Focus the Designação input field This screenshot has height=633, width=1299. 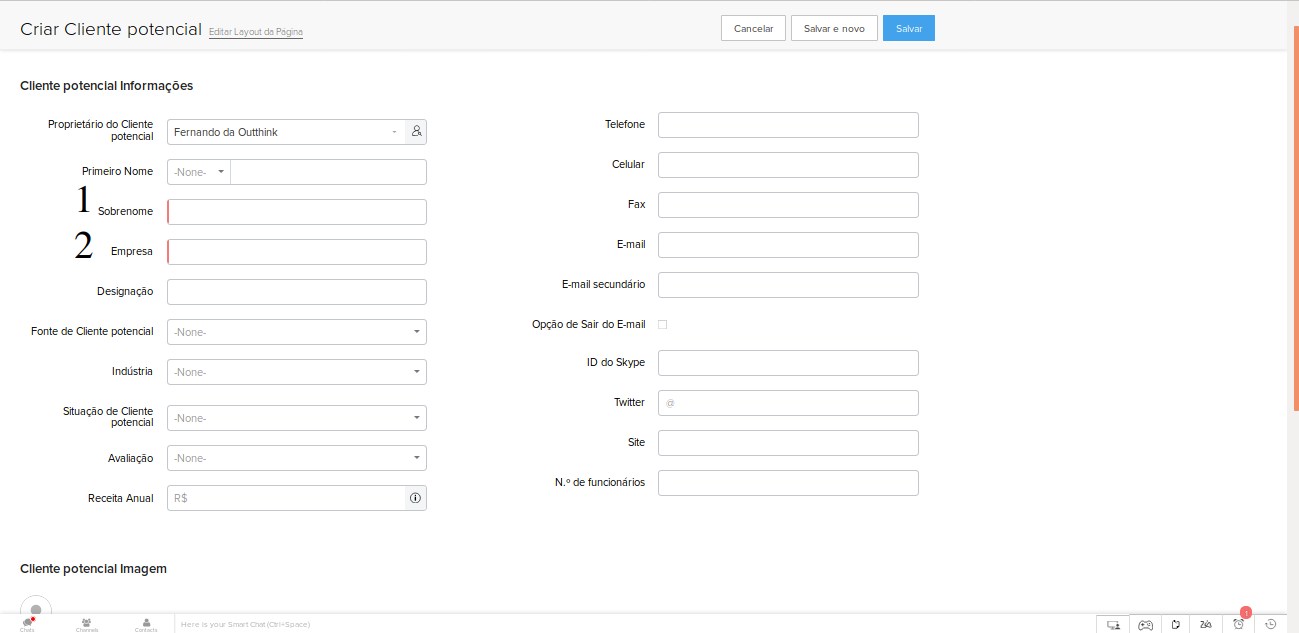coord(297,292)
